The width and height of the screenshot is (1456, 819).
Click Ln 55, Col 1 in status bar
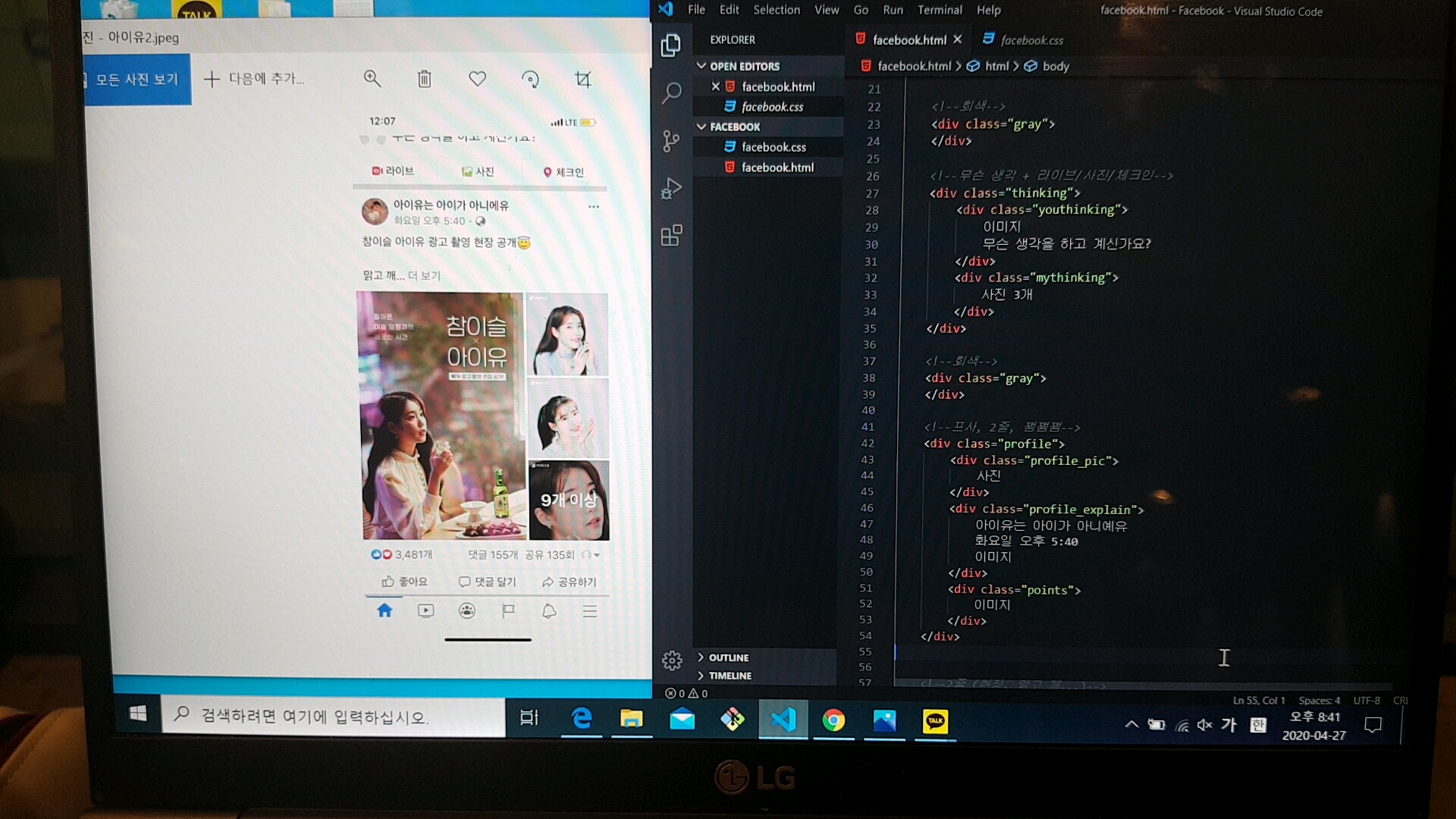point(1258,701)
